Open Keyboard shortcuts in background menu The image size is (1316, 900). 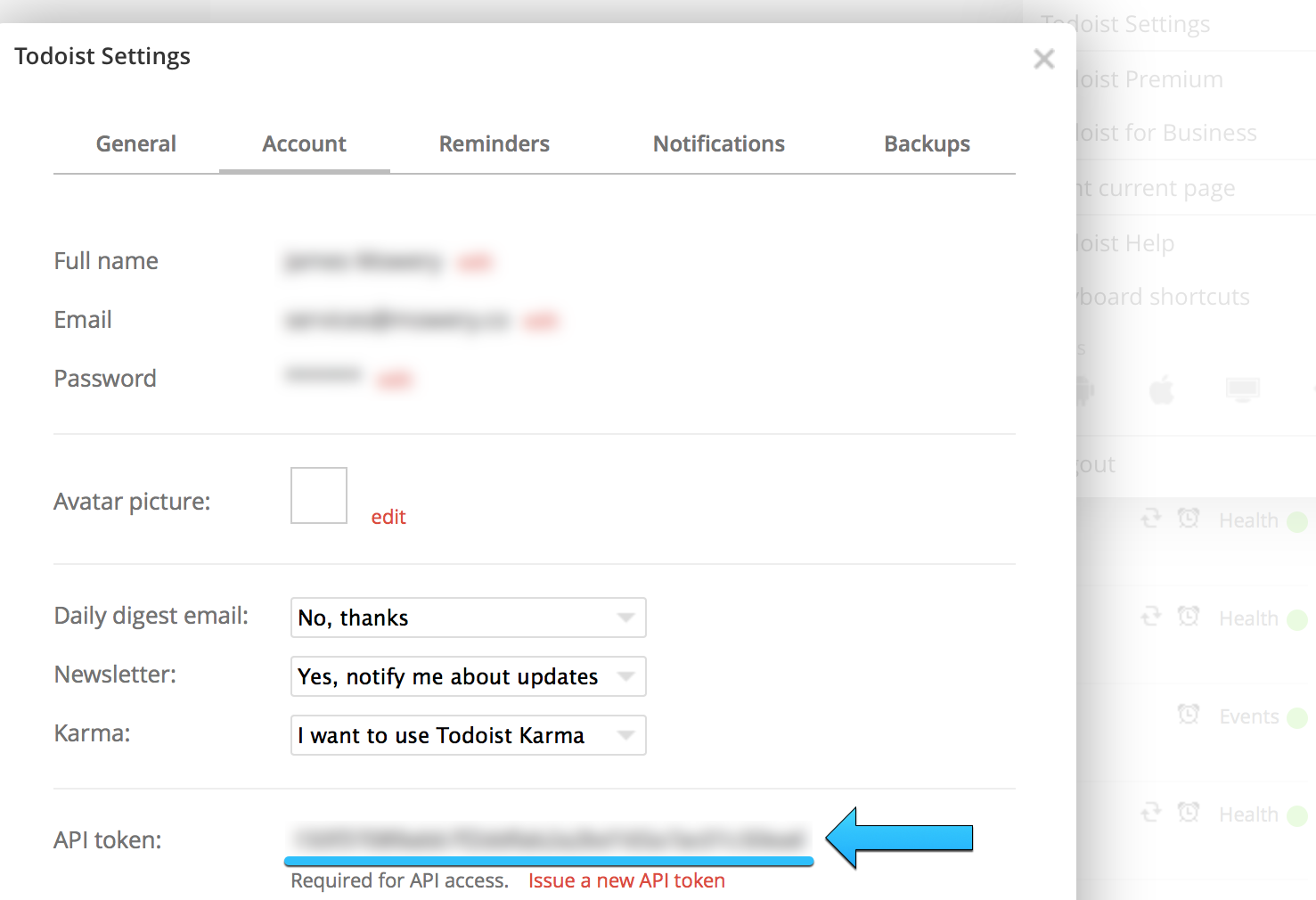pyautogui.click(x=1163, y=297)
